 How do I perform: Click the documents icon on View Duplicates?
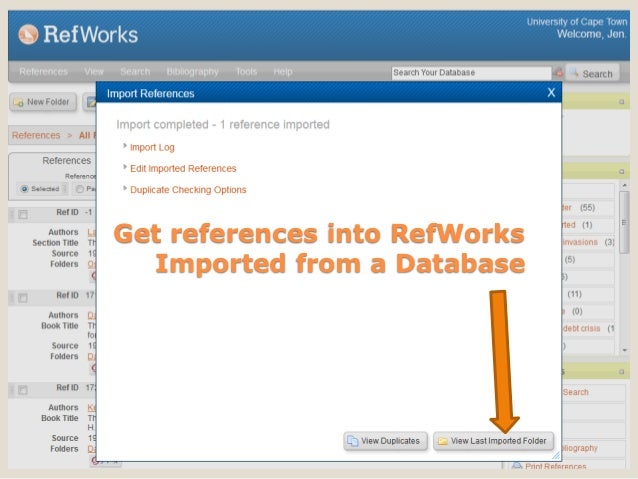click(x=352, y=441)
